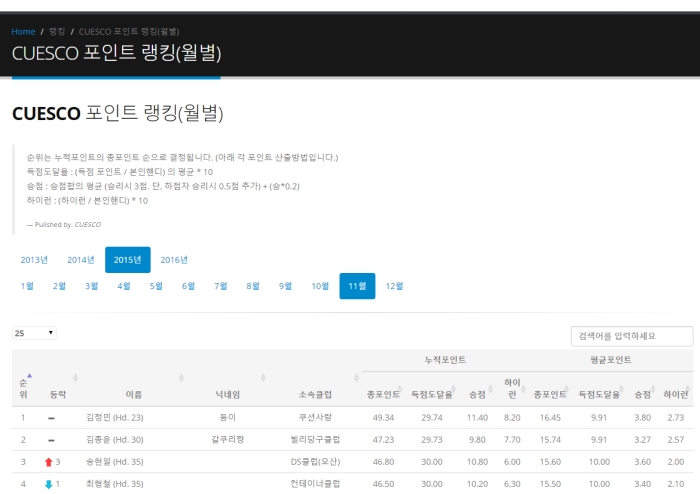Viewport: 700px width, 494px height.
Task: Select player name 송현일 (Hd. 35)
Action: point(115,462)
